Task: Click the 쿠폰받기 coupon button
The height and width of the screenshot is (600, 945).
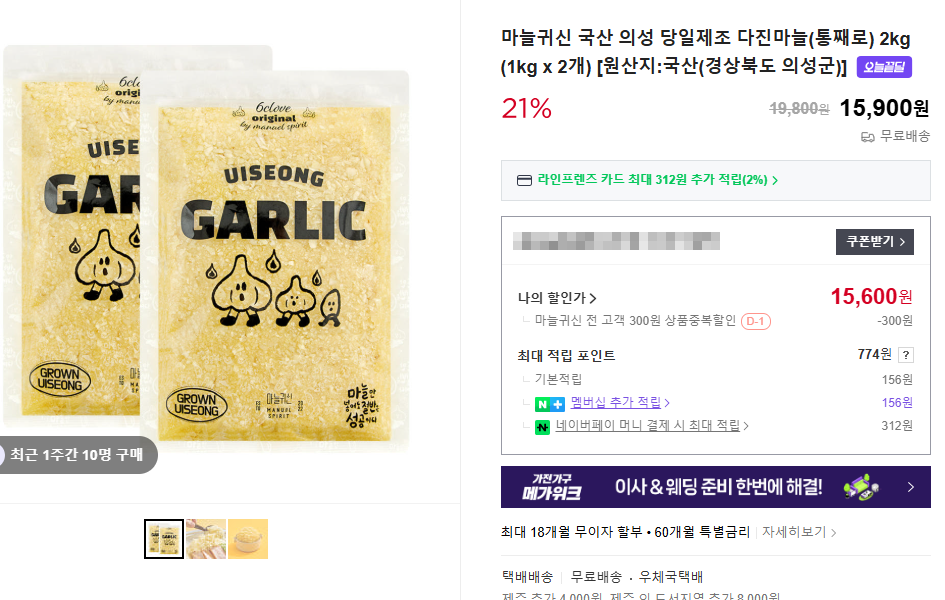Action: coord(874,241)
